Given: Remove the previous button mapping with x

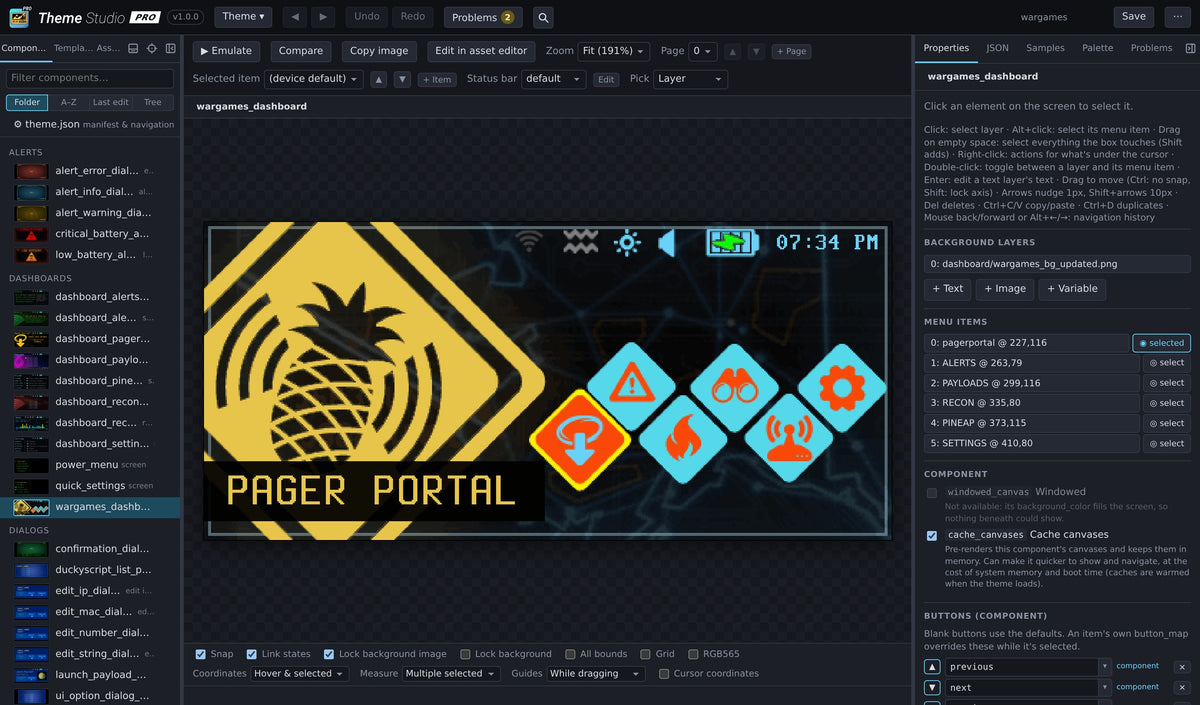Looking at the screenshot, I should [x=1181, y=667].
